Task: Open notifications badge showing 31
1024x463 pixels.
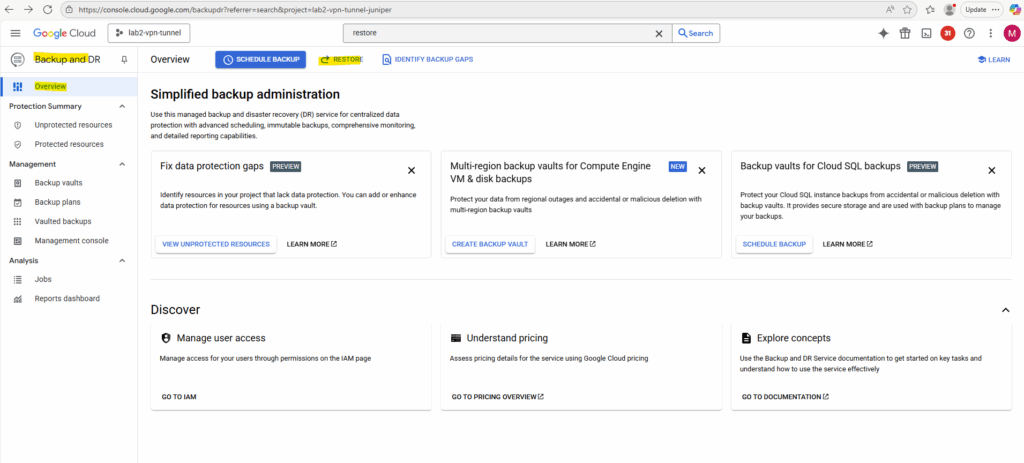Action: click(x=948, y=33)
